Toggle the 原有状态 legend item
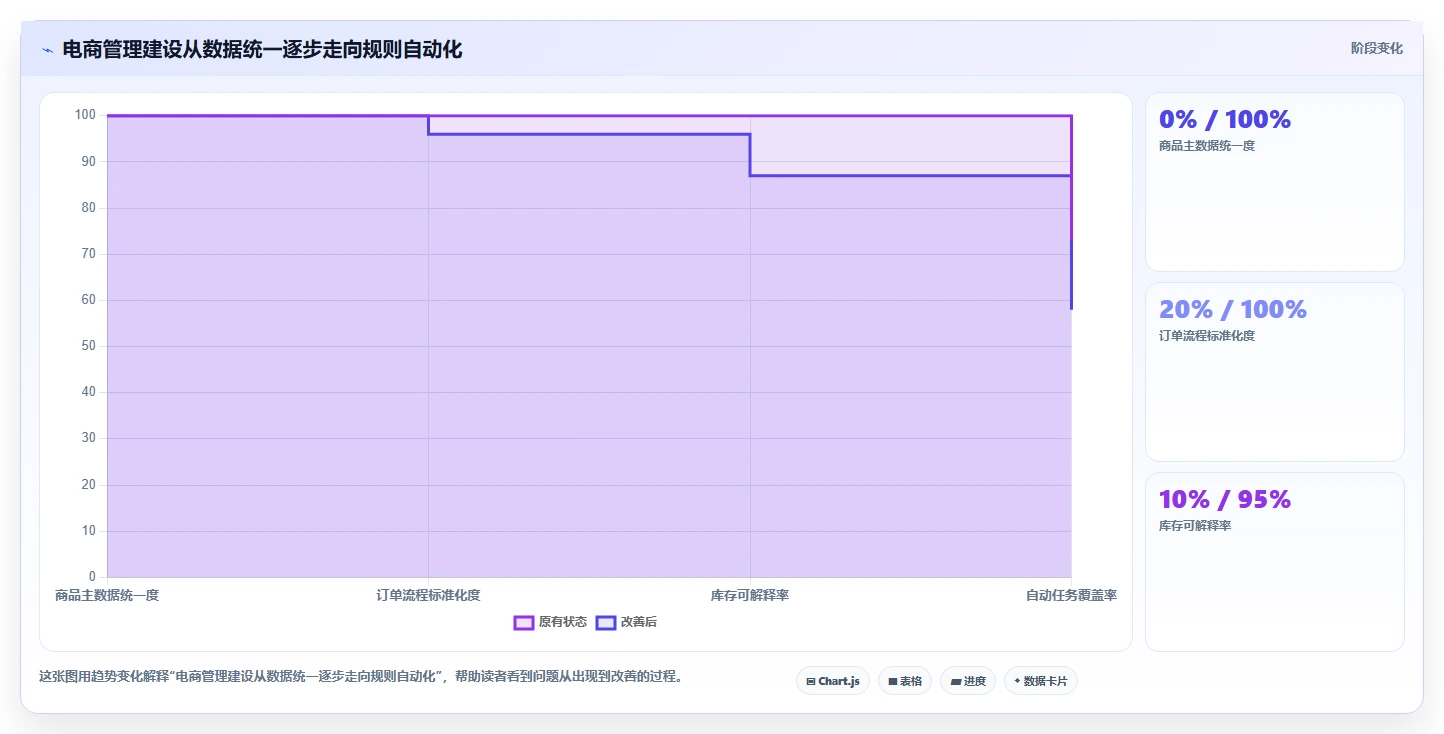Image resolution: width=1444 pixels, height=734 pixels. (550, 622)
